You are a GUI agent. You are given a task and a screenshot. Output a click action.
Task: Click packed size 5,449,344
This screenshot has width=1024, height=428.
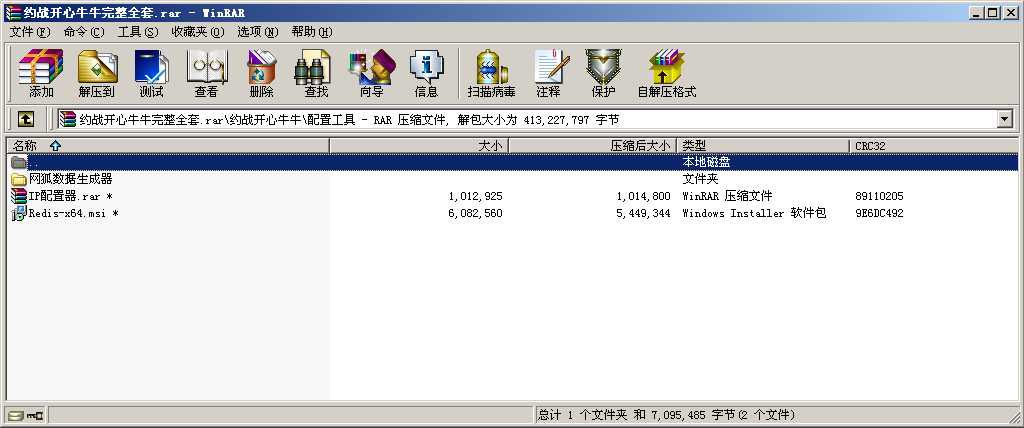[x=643, y=213]
